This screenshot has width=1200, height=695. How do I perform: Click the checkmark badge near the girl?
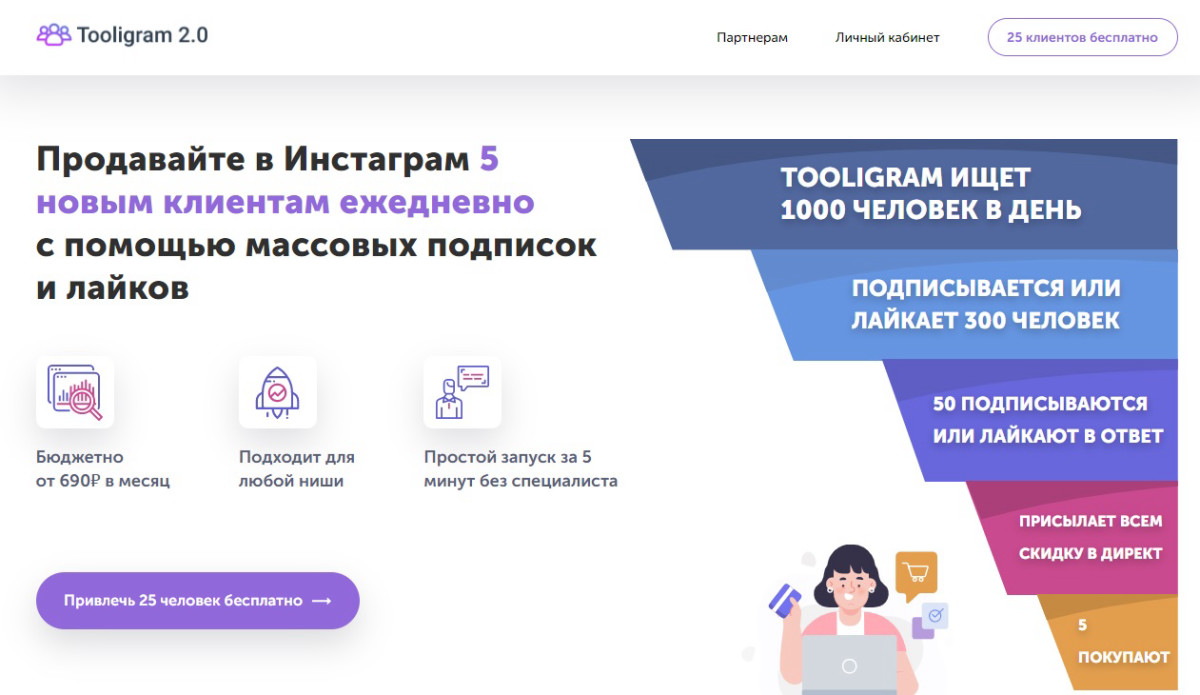coord(936,616)
